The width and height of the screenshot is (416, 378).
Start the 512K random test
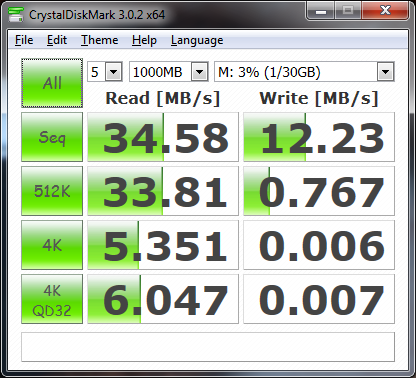52,191
